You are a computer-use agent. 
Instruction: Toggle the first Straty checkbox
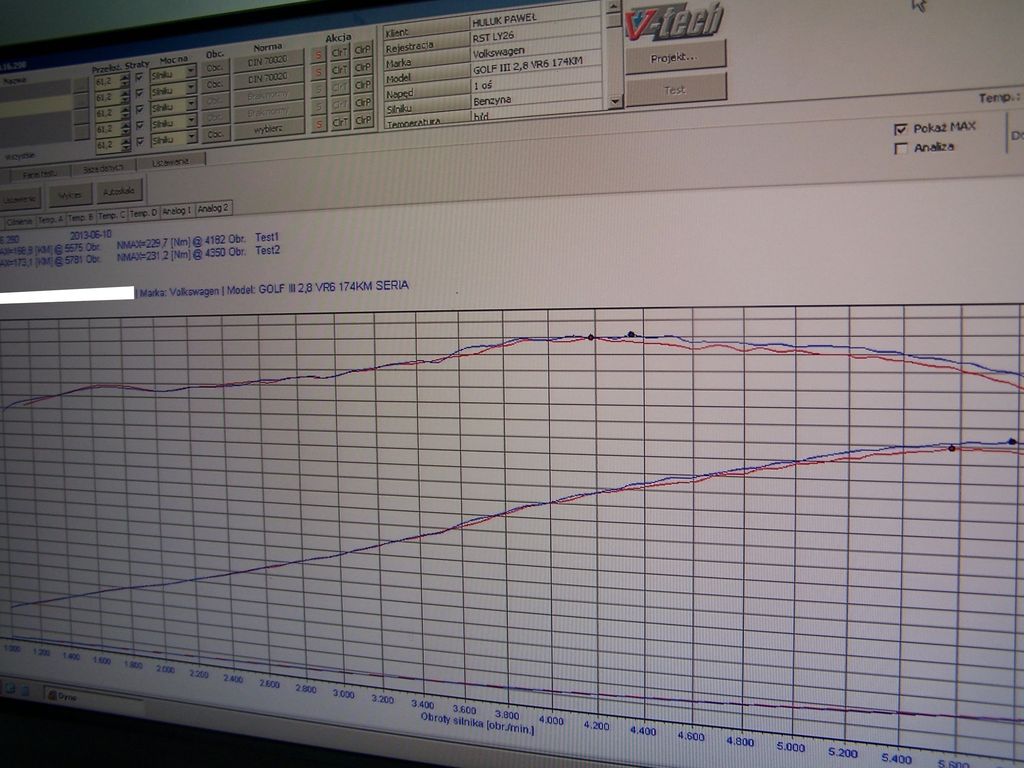[x=139, y=76]
